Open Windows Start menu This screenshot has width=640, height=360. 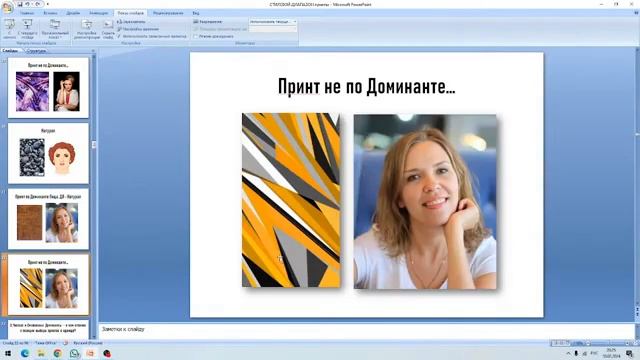pos(8,353)
